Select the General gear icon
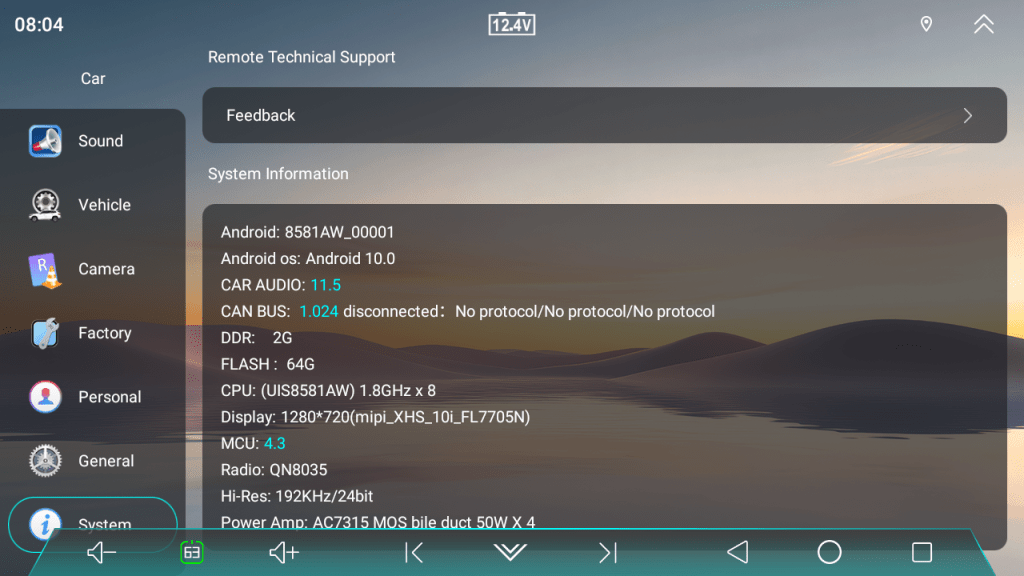The image size is (1024, 576). (45, 461)
